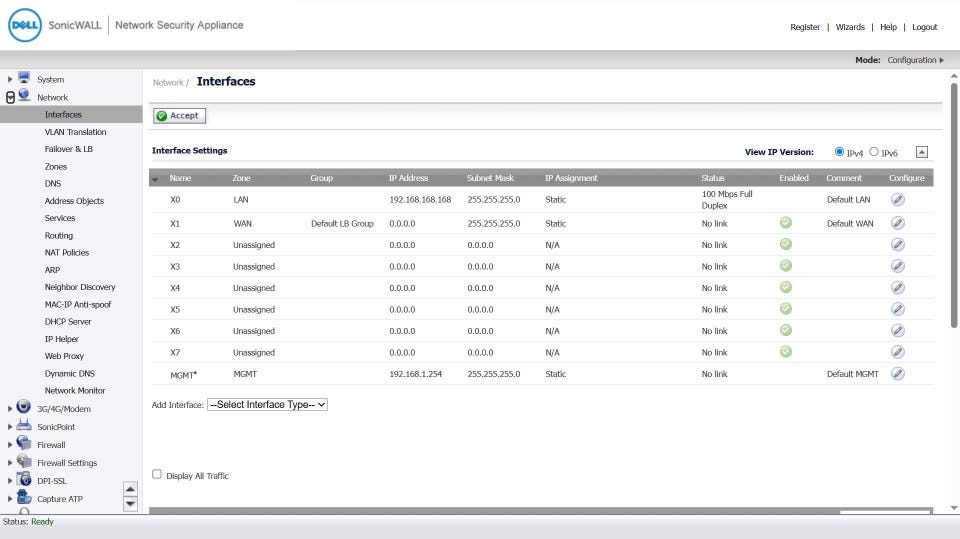Viewport: 960px width, 539px height.
Task: Toggle the enabled green check for X7
Action: pos(786,352)
